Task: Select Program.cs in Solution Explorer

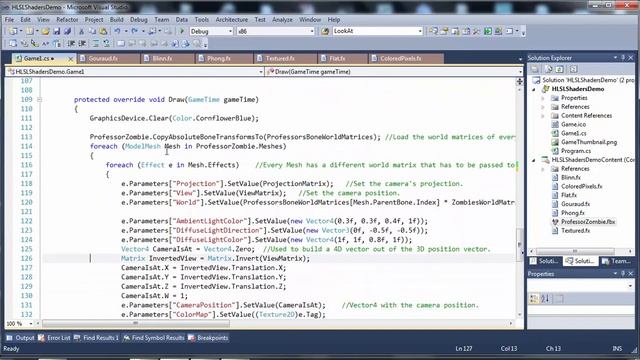Action: (576, 151)
